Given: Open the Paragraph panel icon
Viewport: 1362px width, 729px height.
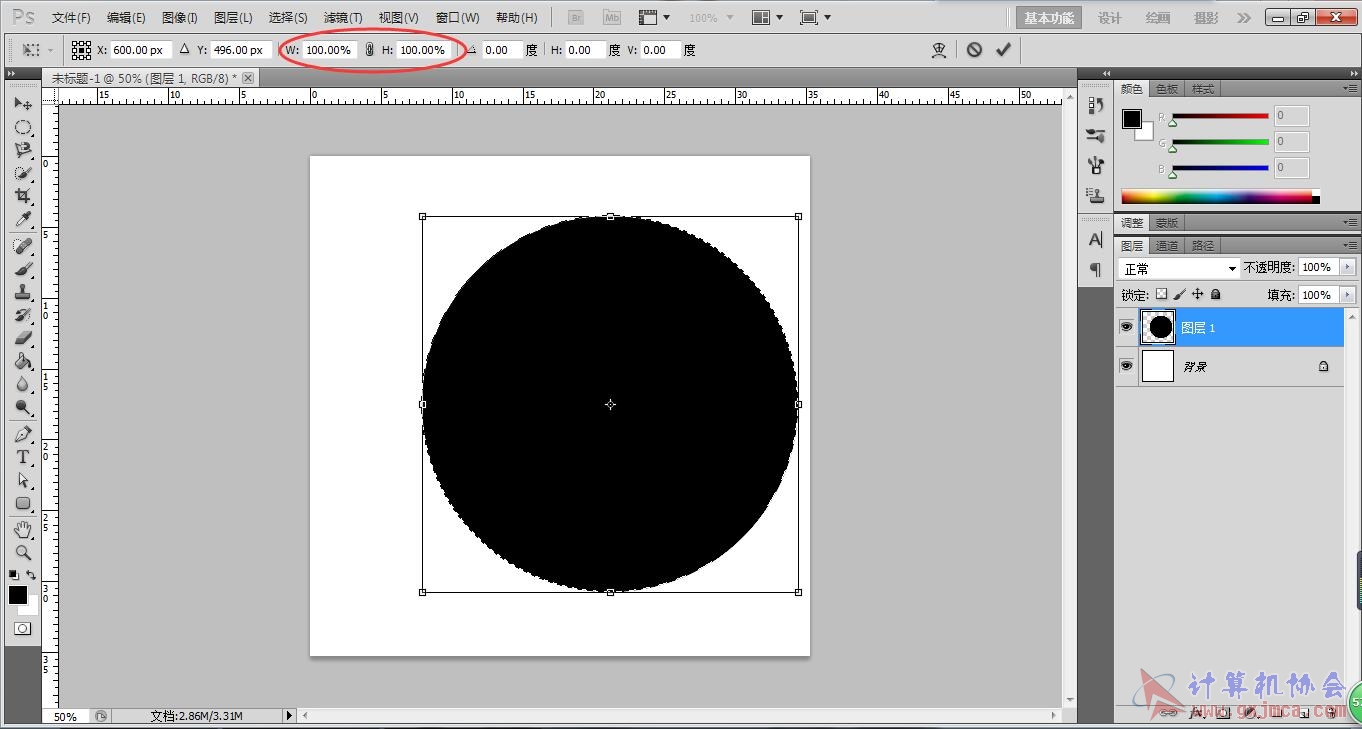Looking at the screenshot, I should [x=1095, y=269].
